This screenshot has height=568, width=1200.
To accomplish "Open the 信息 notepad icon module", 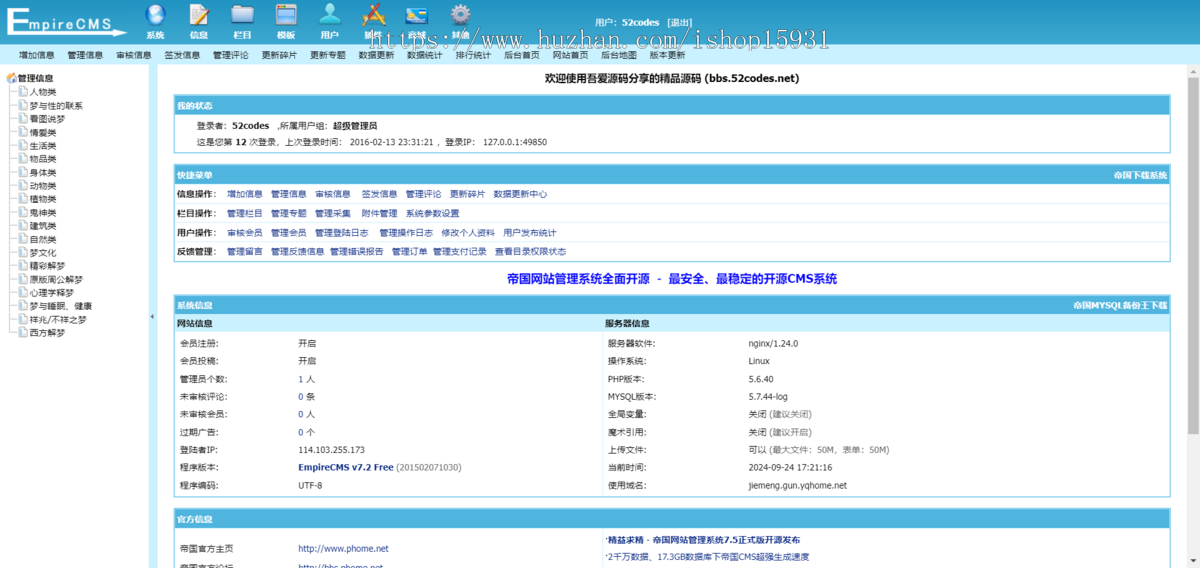I will click(x=199, y=21).
